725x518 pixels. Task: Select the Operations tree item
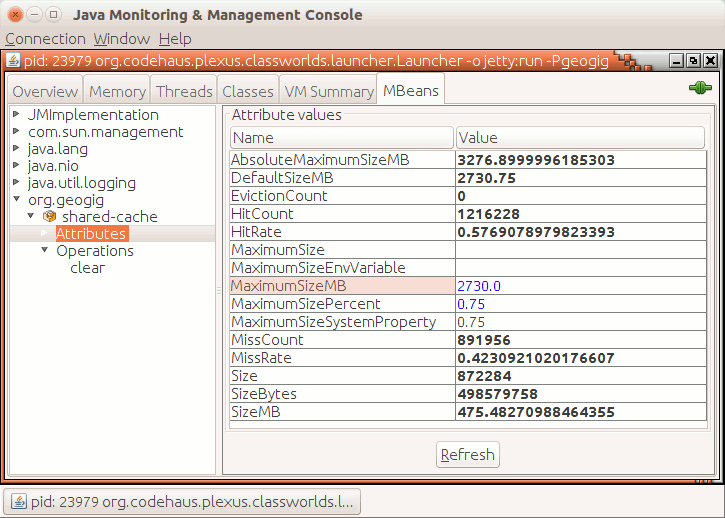(95, 251)
